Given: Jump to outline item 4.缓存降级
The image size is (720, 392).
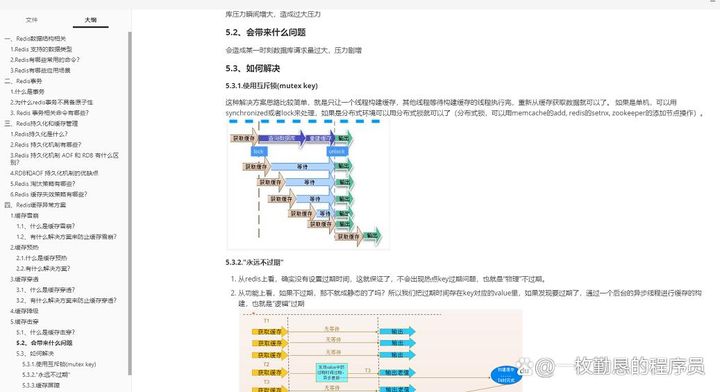Looking at the screenshot, I should coord(24,311).
